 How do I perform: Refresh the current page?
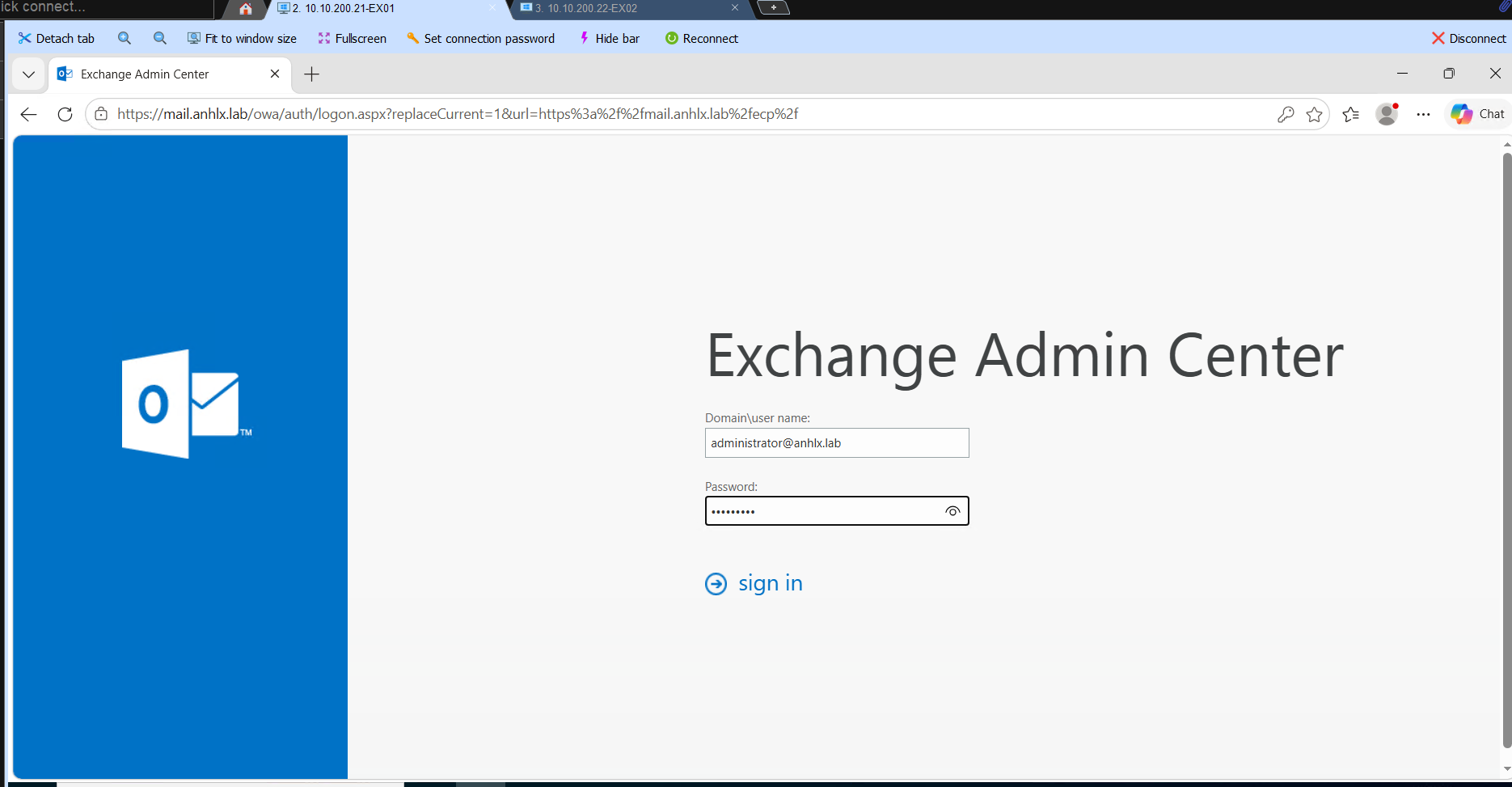click(65, 114)
